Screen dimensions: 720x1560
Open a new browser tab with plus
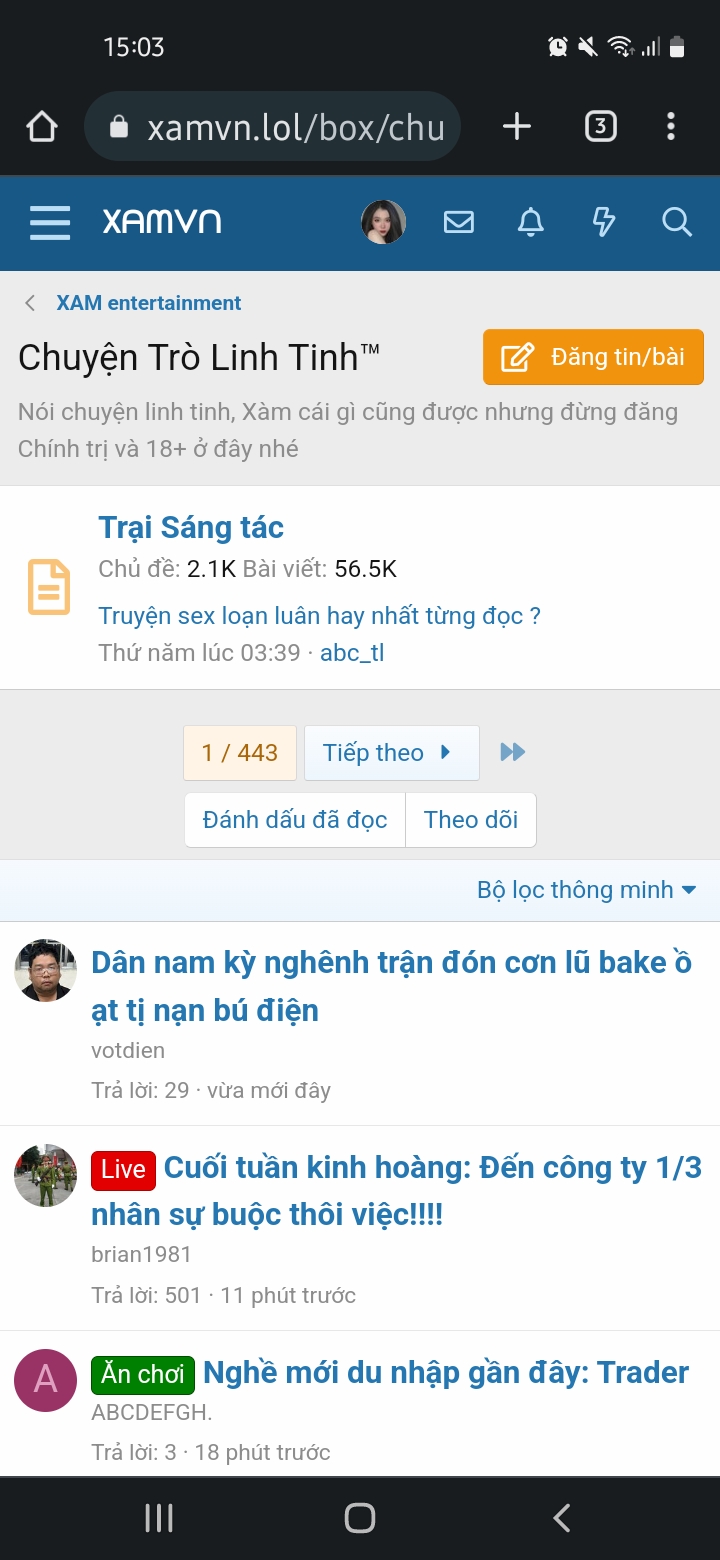point(516,127)
